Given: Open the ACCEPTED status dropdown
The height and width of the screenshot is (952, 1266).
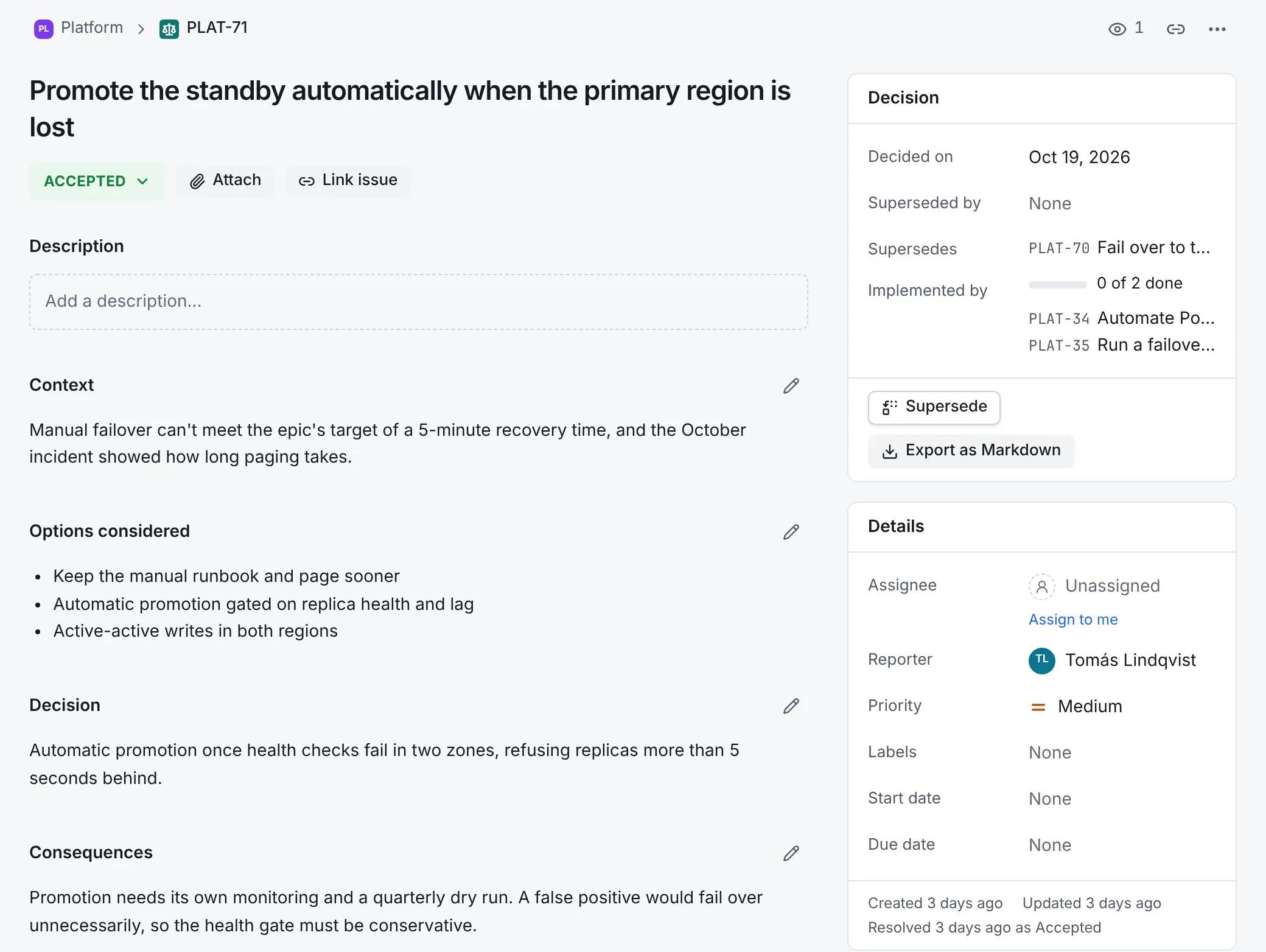Looking at the screenshot, I should coord(97,181).
